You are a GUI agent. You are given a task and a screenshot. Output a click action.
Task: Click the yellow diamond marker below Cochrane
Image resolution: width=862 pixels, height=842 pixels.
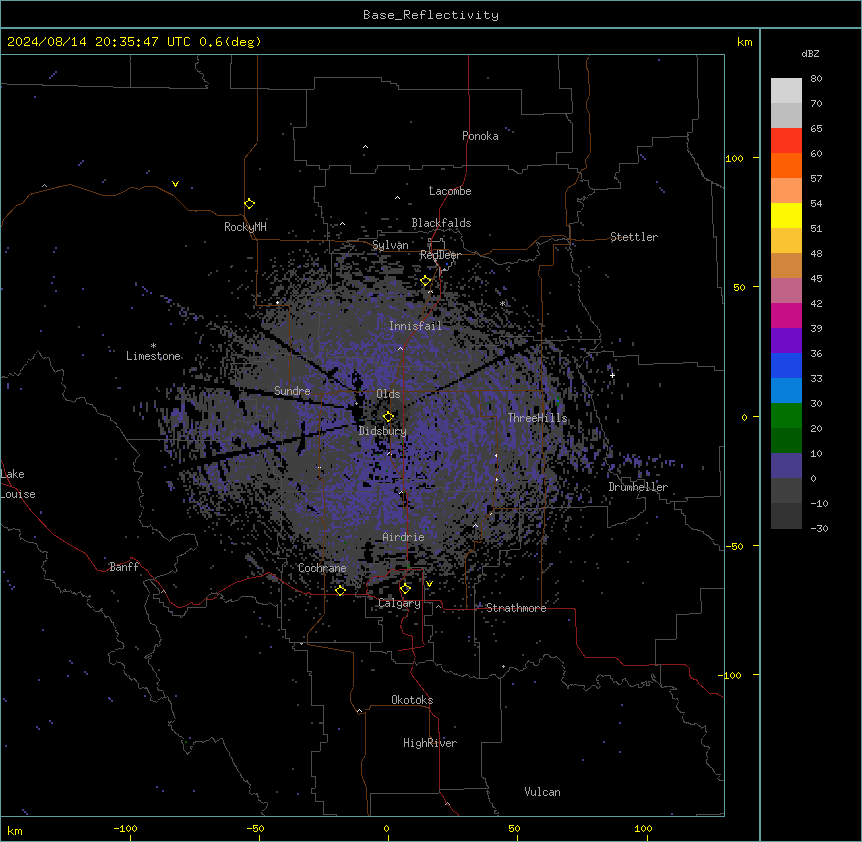click(x=340, y=590)
